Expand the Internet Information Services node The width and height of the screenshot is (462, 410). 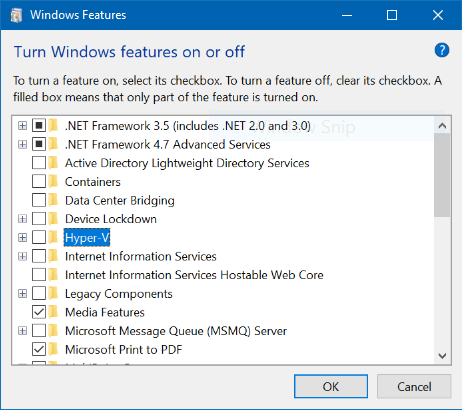click(22, 256)
